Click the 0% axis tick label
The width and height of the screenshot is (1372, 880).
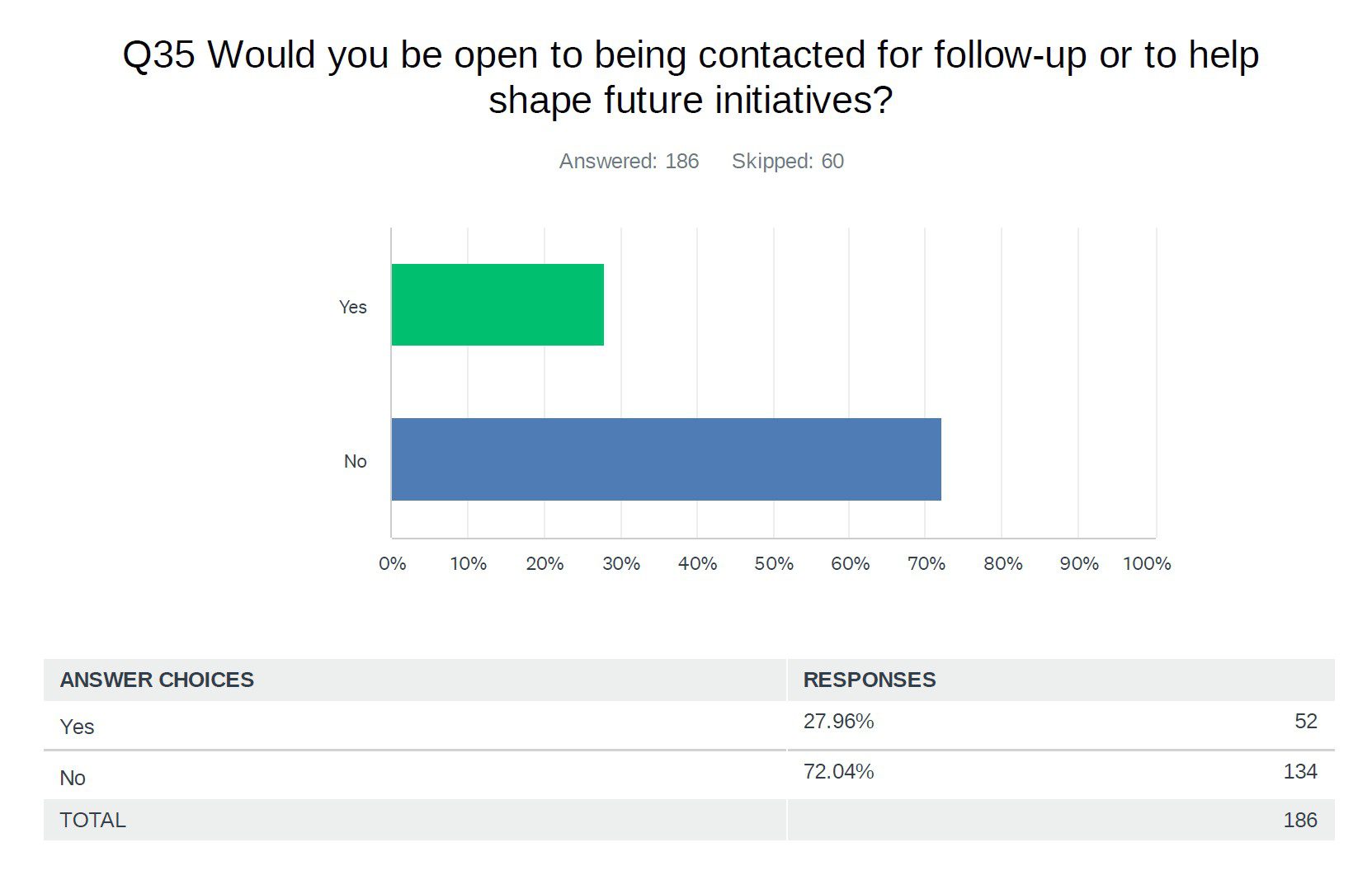click(x=392, y=563)
